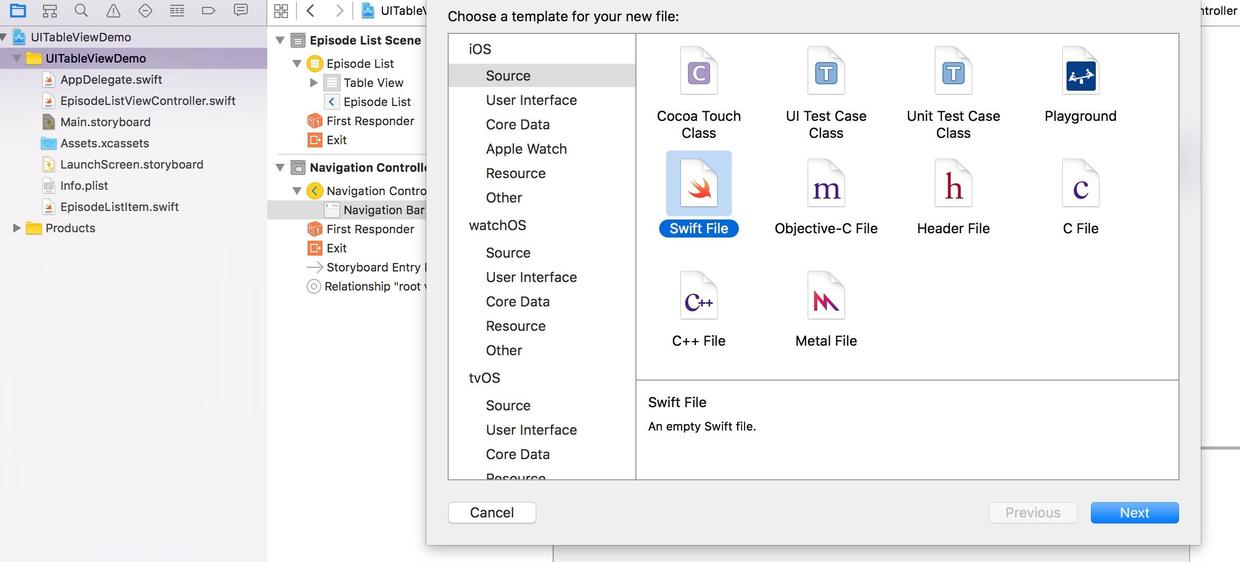The width and height of the screenshot is (1240, 562).
Task: Select EpisodeListItem.swift file
Action: (119, 207)
